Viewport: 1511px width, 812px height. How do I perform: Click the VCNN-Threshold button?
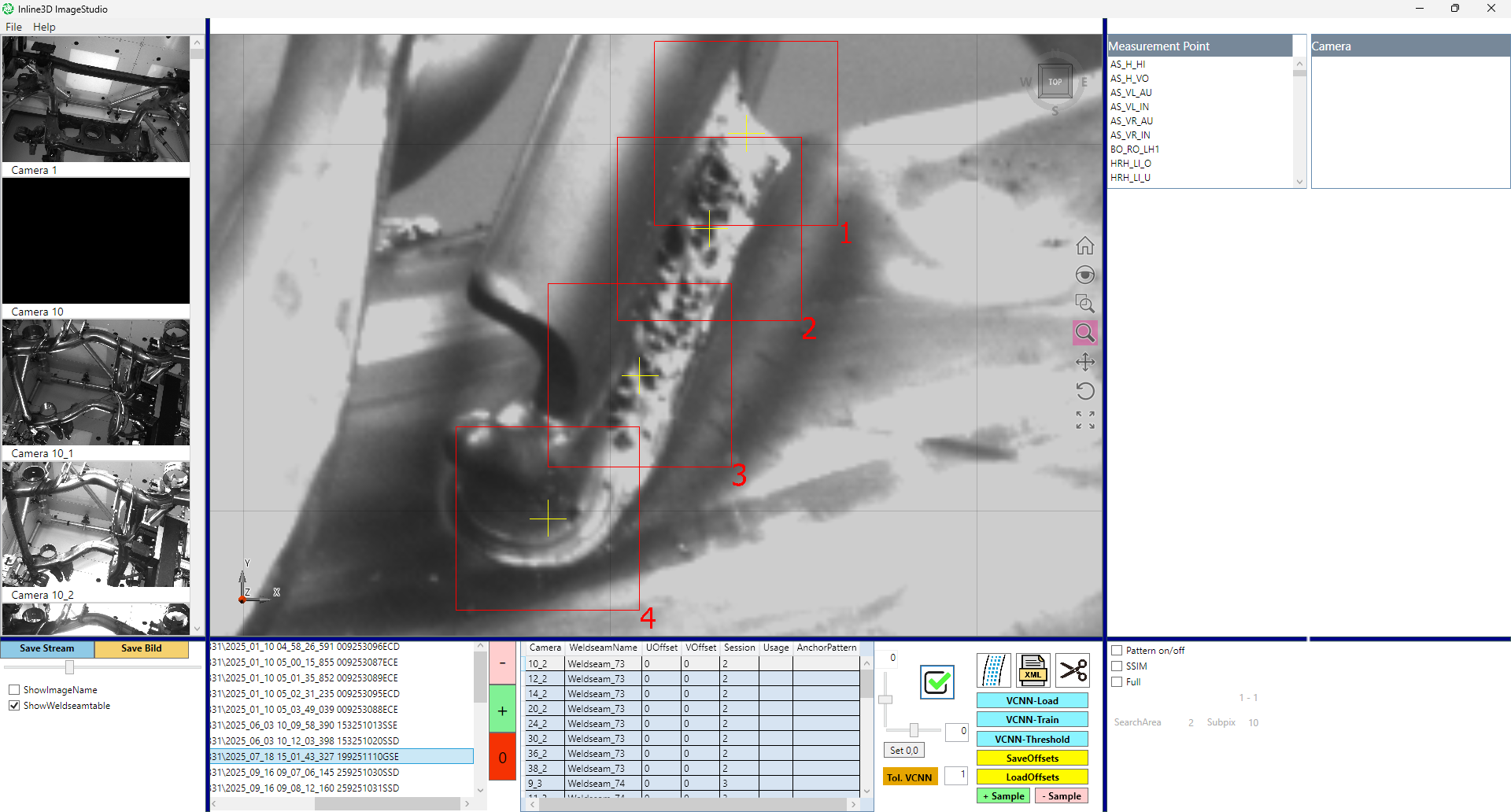coord(1032,740)
